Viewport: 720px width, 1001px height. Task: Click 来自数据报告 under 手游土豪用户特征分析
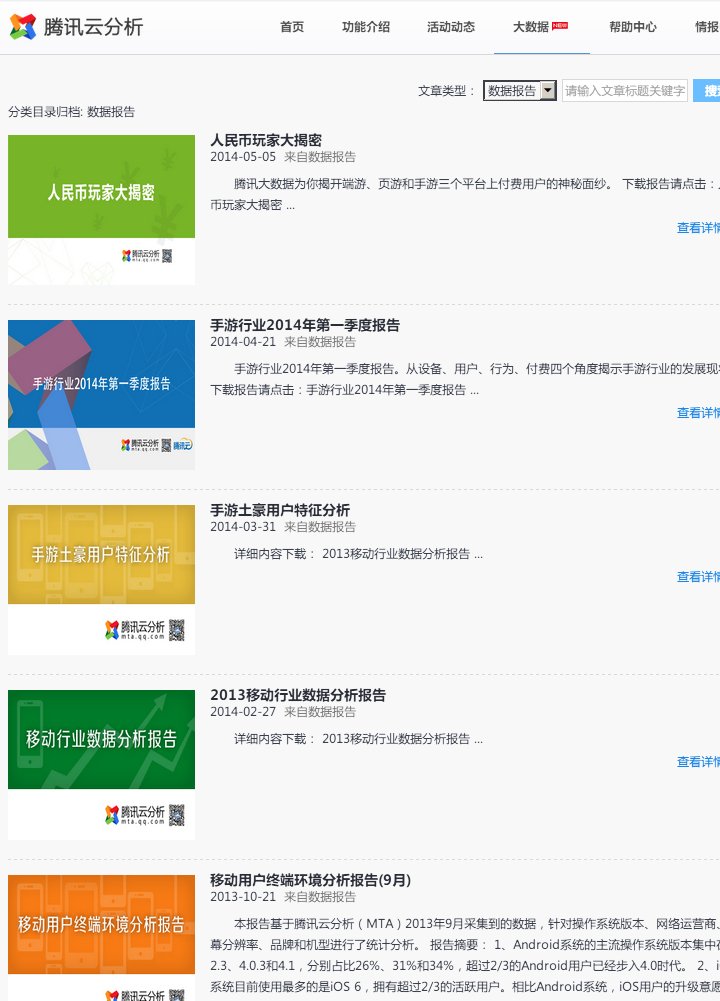(x=320, y=527)
